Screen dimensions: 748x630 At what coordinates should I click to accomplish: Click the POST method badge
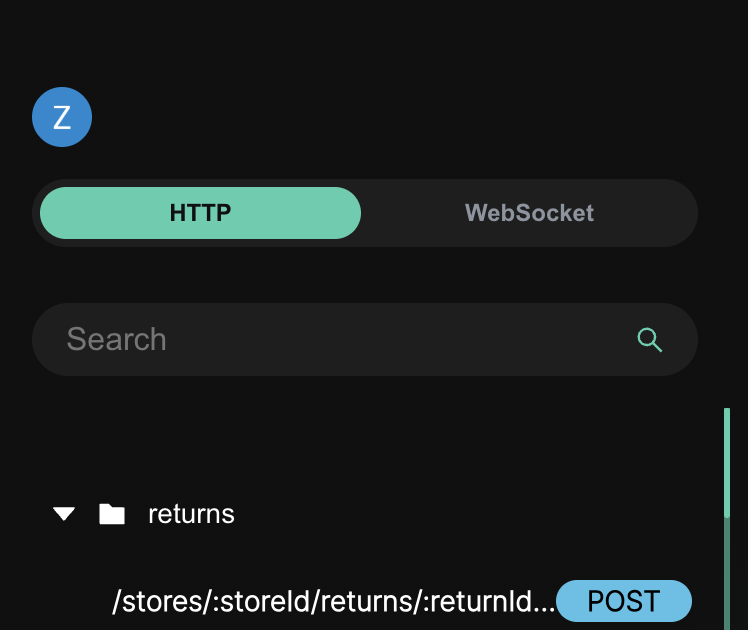click(624, 601)
